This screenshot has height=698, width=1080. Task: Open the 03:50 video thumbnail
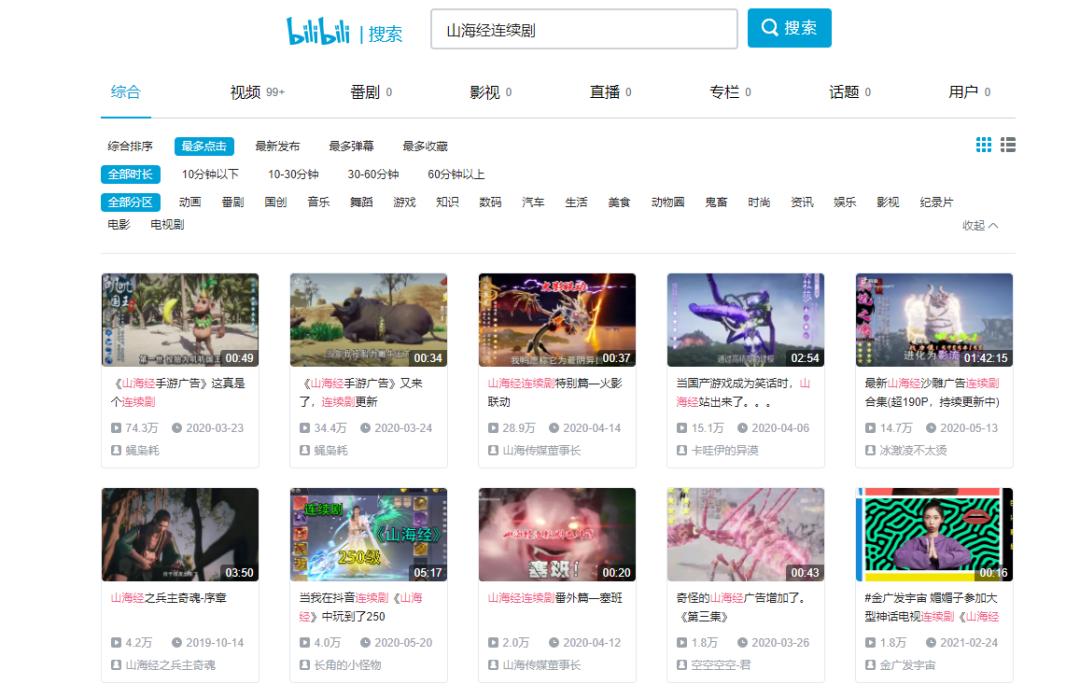pos(180,535)
